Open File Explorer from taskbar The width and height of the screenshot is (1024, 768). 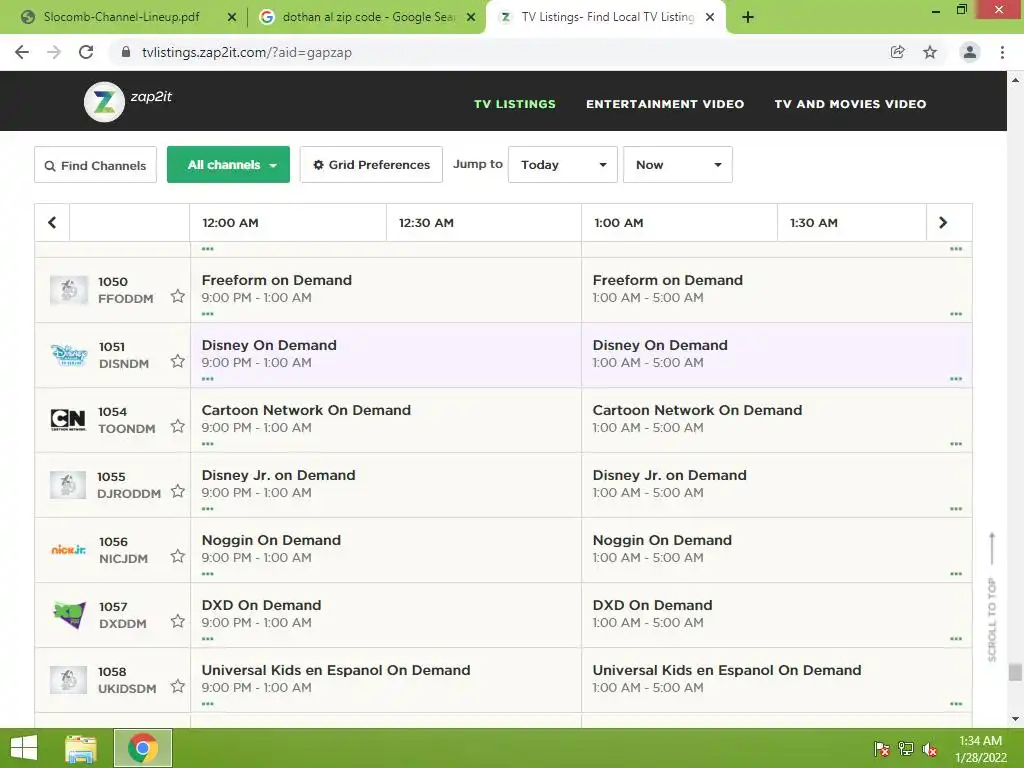[x=80, y=748]
